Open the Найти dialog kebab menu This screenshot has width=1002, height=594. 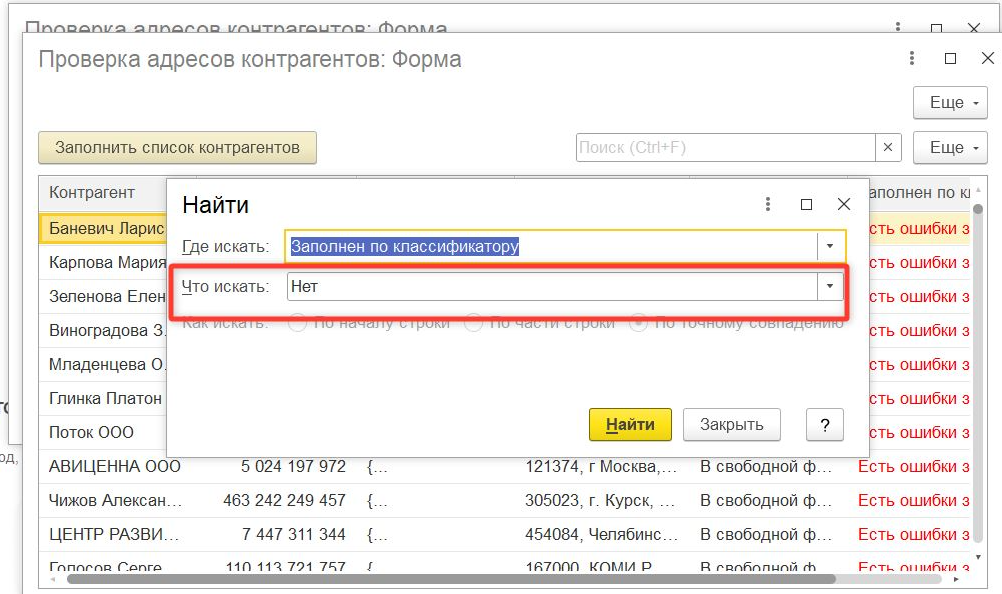768,204
